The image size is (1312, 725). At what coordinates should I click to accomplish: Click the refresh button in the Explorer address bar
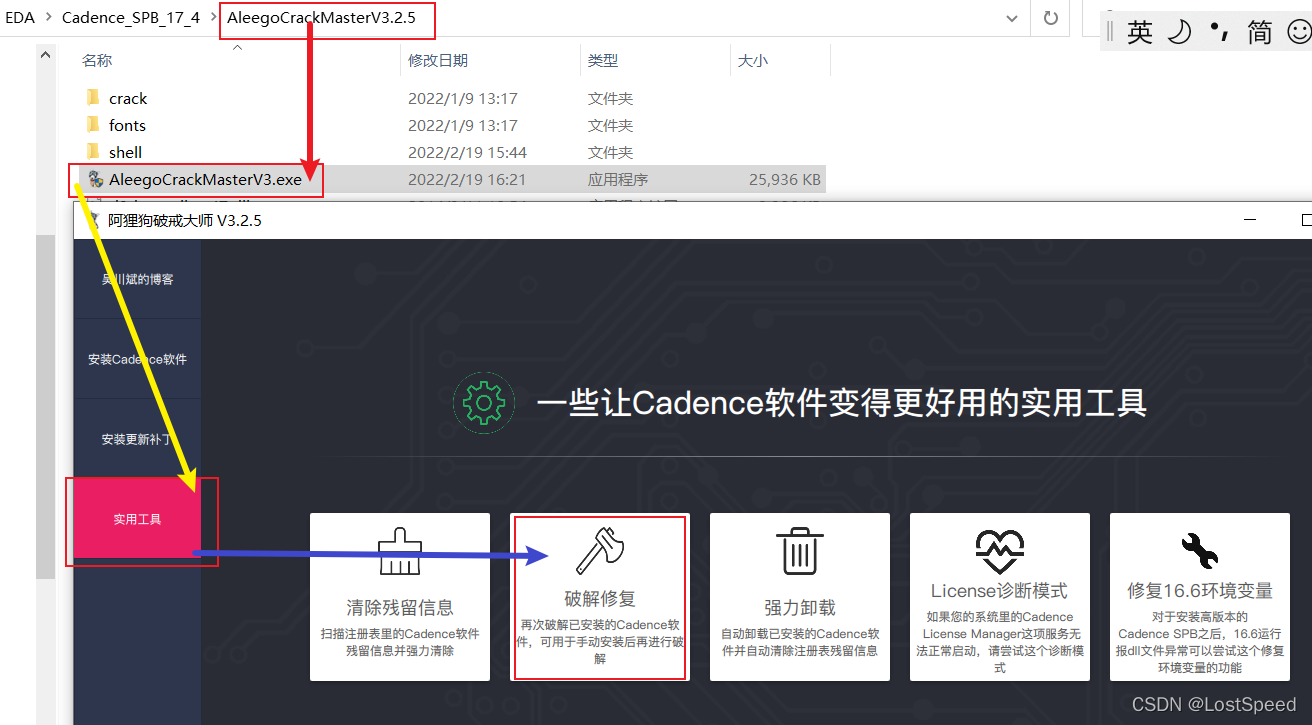1050,18
